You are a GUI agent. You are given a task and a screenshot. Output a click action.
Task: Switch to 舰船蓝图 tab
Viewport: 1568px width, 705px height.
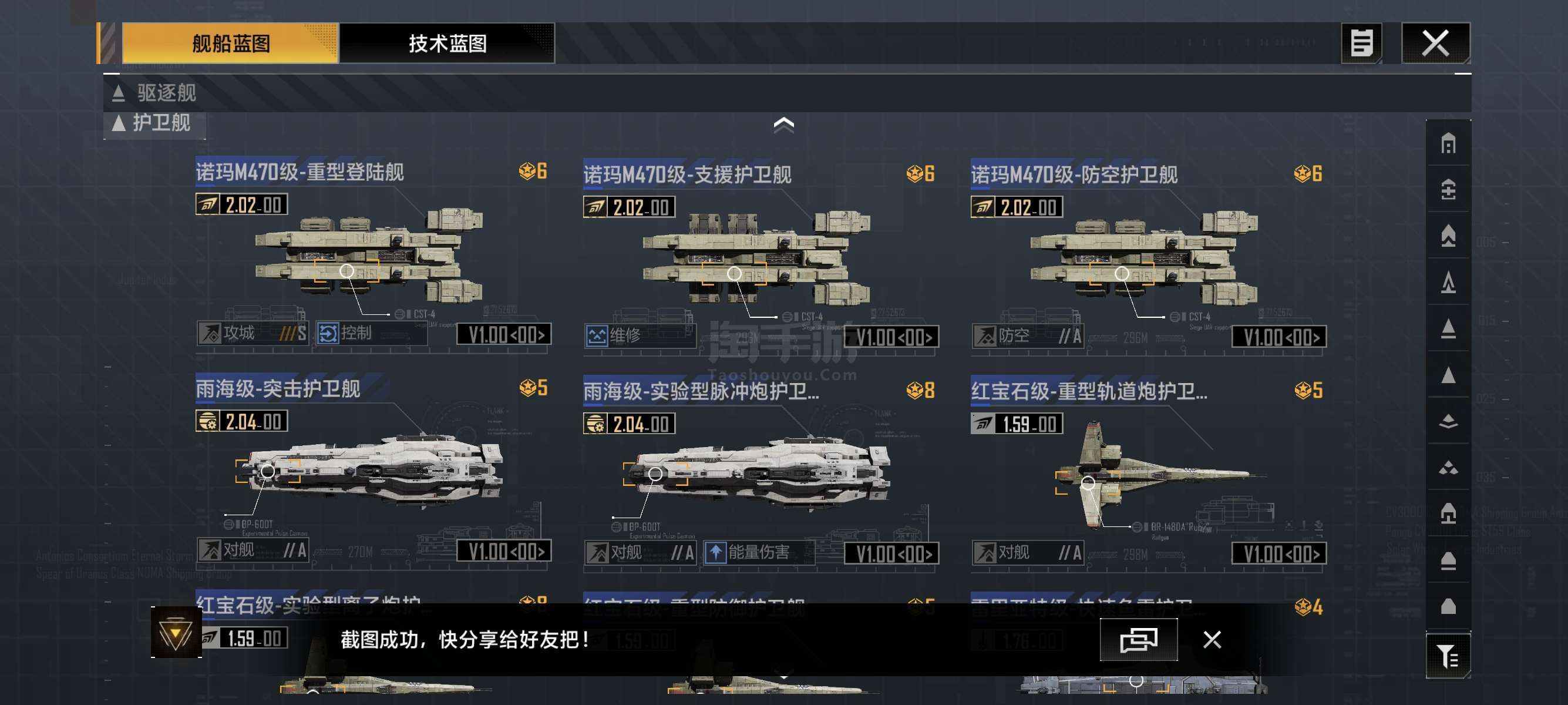230,43
